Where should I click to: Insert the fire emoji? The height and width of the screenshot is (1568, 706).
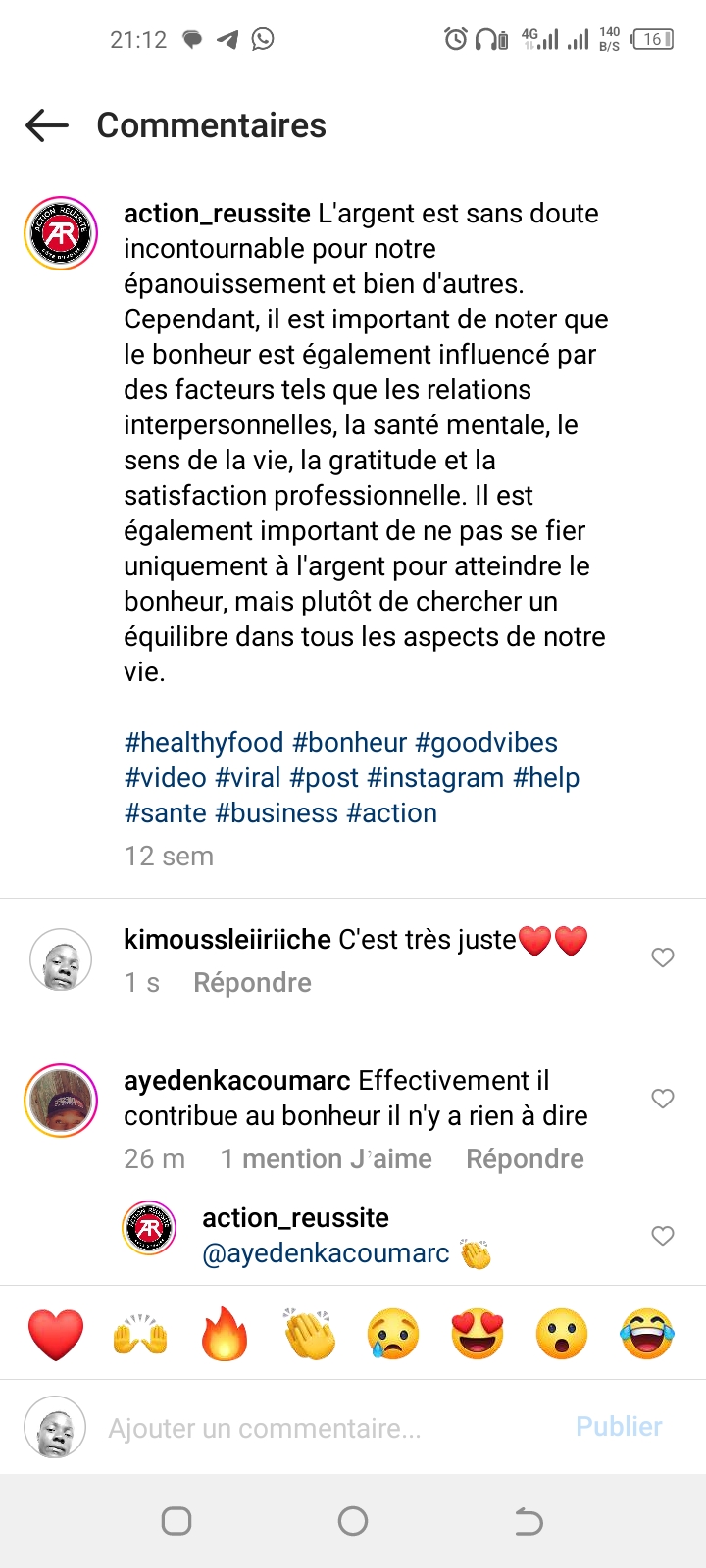[225, 1334]
